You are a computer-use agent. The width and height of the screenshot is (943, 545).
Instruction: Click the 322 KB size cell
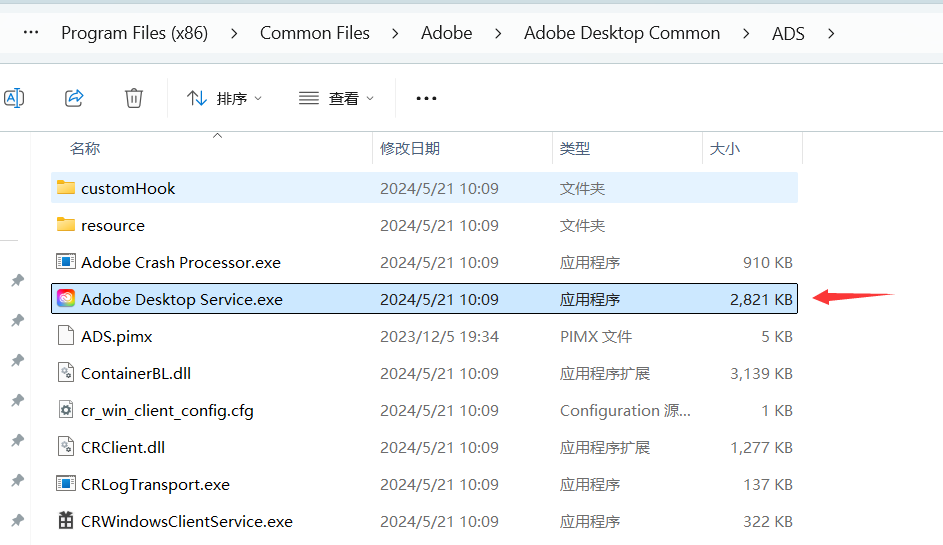pos(767,522)
